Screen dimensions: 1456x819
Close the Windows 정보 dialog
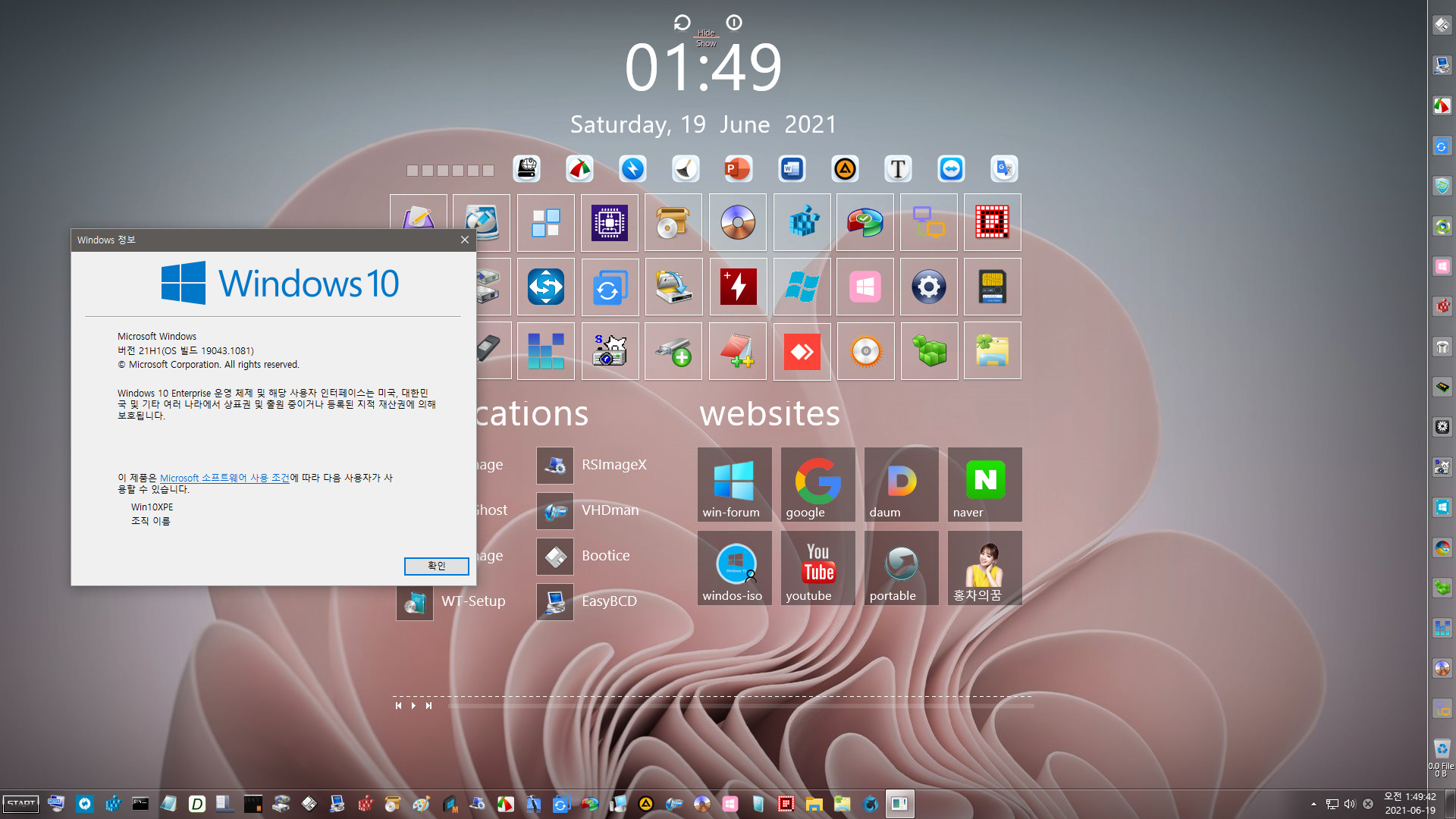pos(464,240)
